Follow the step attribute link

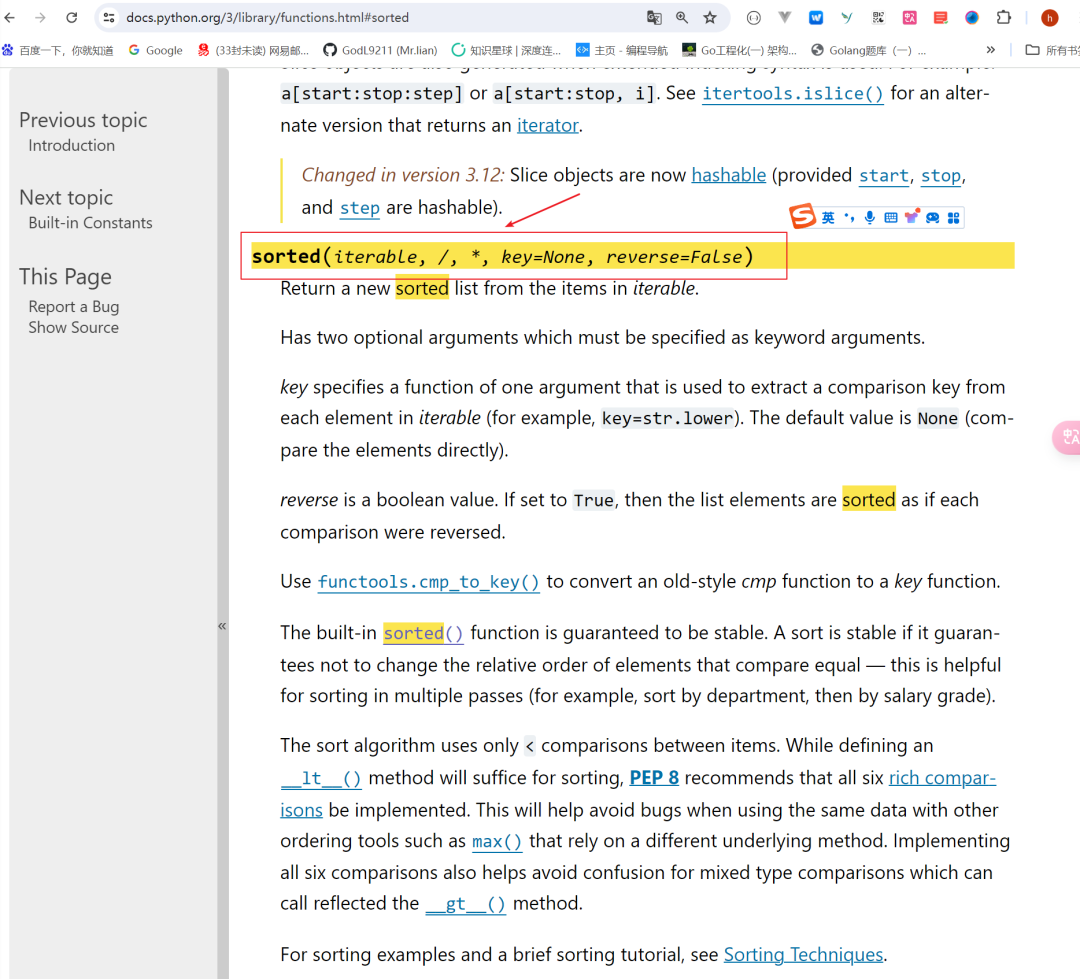pyautogui.click(x=360, y=207)
